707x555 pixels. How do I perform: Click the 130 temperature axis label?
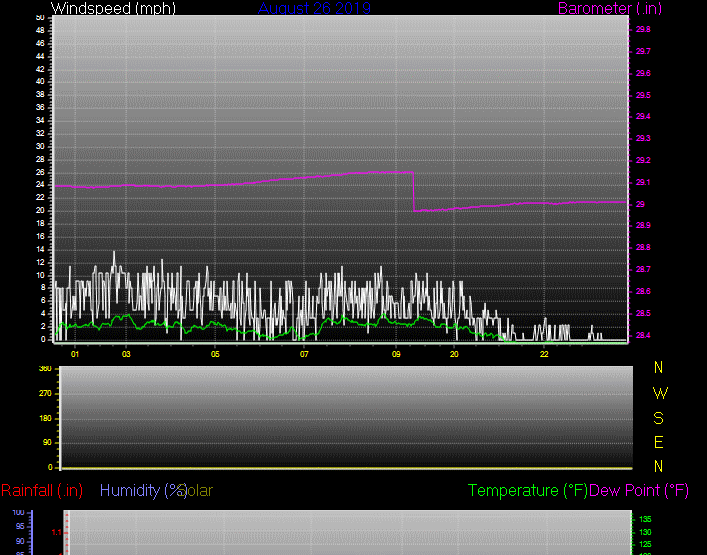[x=645, y=532]
